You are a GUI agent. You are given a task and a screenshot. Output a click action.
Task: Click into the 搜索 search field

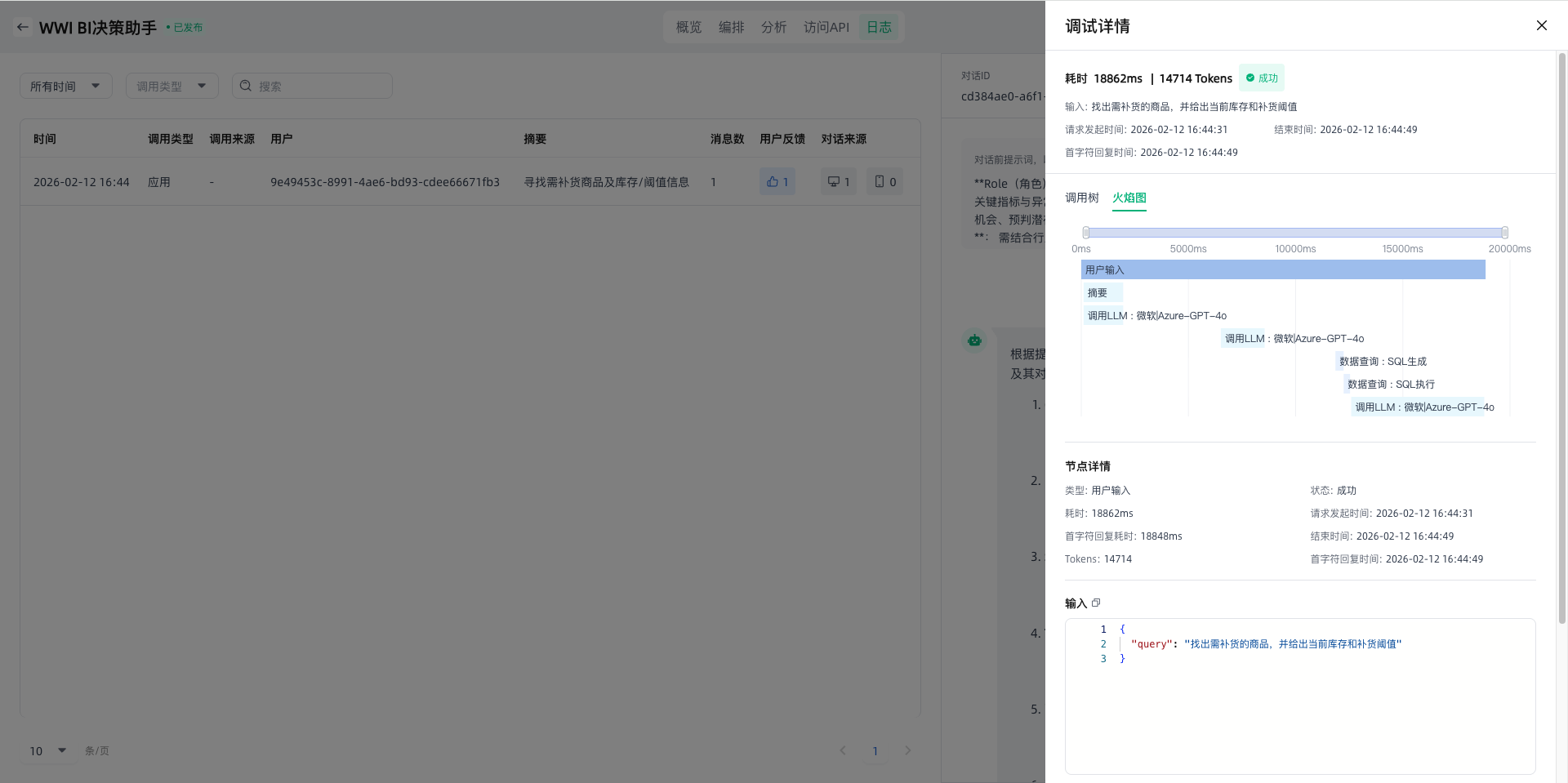click(323, 86)
